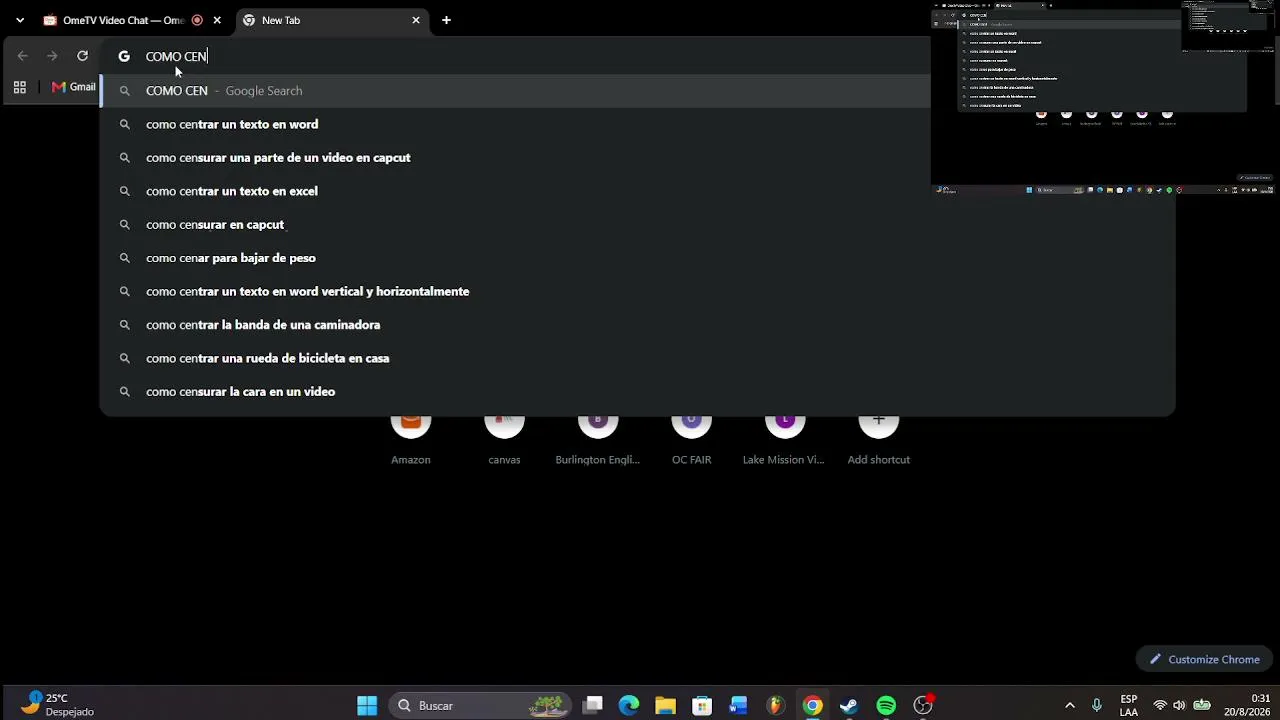Screen dimensions: 1280x720
Task: Open Spotify from the taskbar
Action: 886,706
